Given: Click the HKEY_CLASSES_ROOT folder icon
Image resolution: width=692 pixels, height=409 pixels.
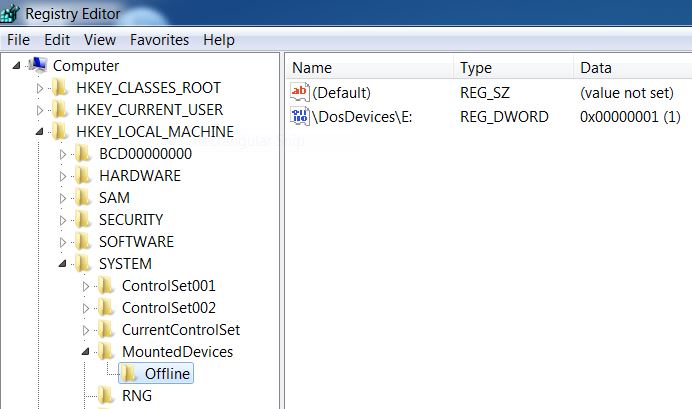Looking at the screenshot, I should 60,87.
